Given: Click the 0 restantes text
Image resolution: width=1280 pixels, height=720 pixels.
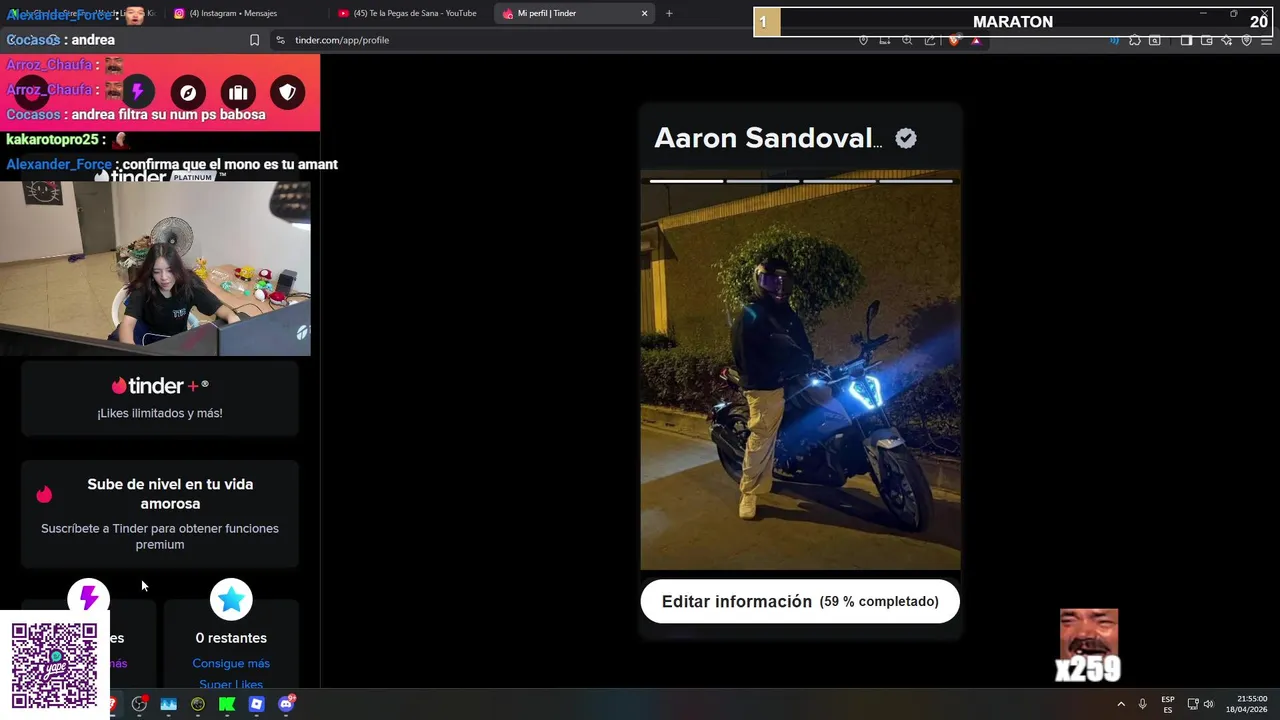Looking at the screenshot, I should pyautogui.click(x=231, y=638).
